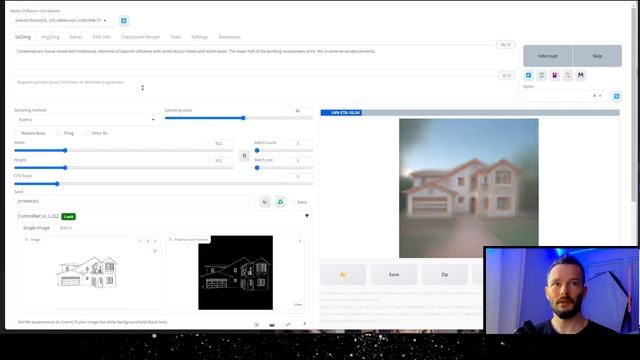
Task: Click the black preprocessor preview image
Action: 236,273
